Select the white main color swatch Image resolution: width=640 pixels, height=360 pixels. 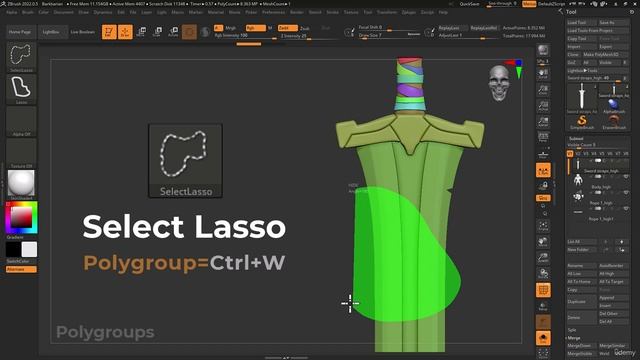point(29,249)
